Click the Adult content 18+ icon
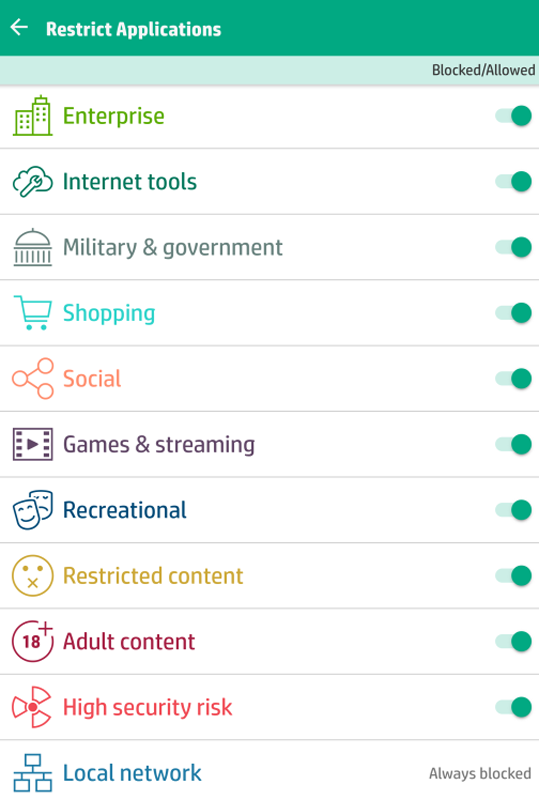 click(33, 641)
